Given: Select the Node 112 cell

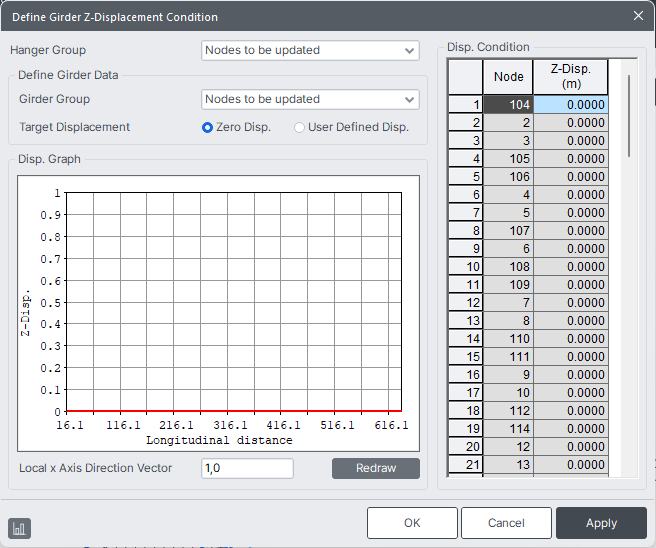Looking at the screenshot, I should click(x=508, y=410).
